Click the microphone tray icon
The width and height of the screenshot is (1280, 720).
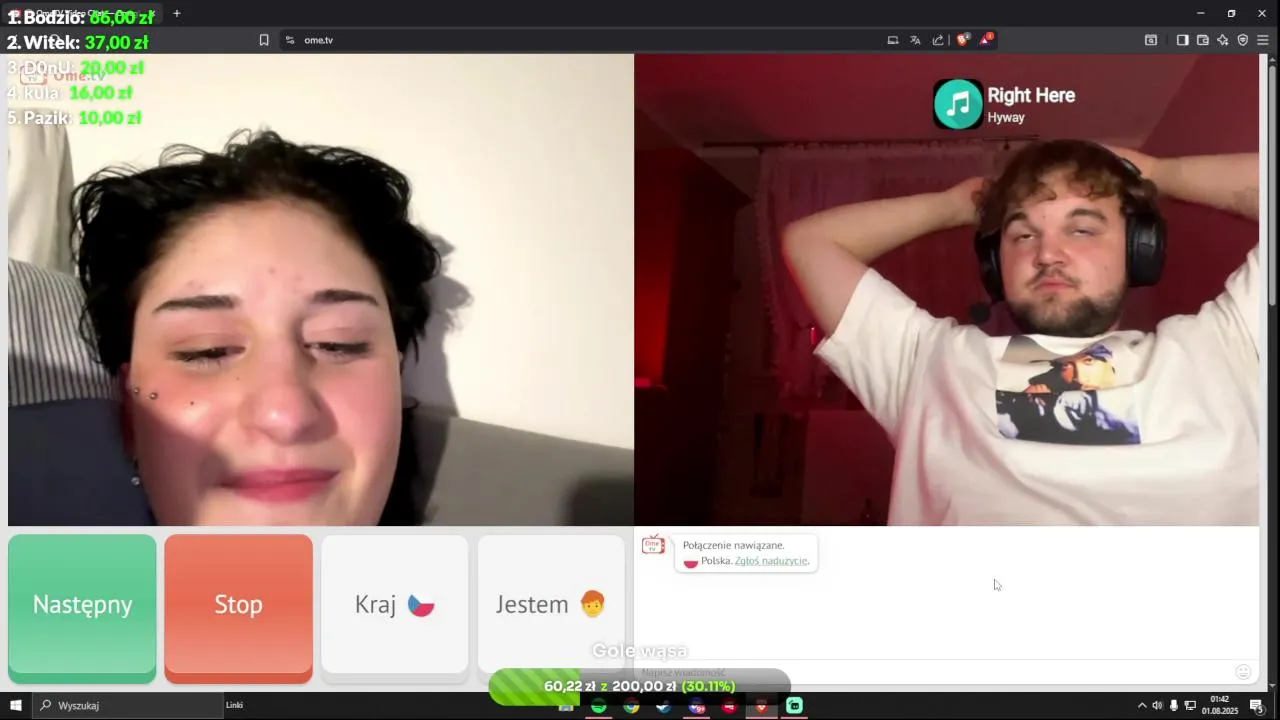pos(1174,706)
